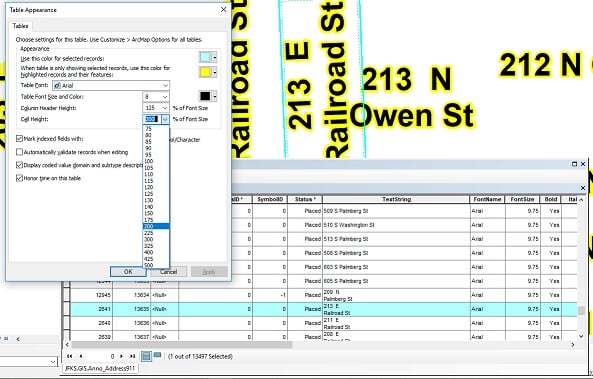
Task: Click the Bold column header
Action: click(551, 199)
